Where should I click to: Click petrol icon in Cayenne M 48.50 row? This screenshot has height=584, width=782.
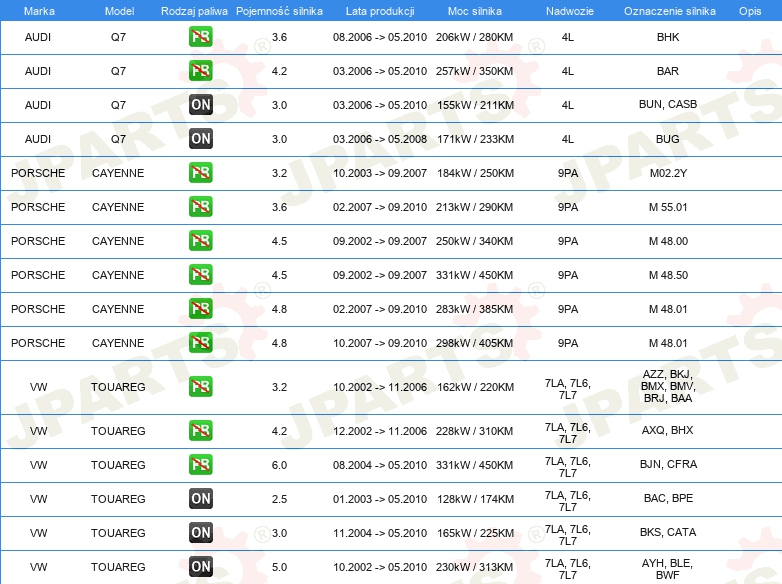200,275
